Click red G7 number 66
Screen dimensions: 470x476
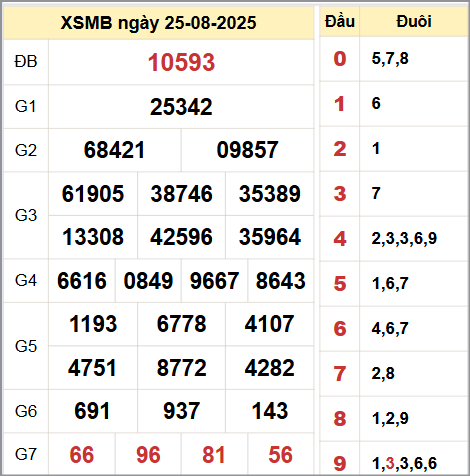82,455
